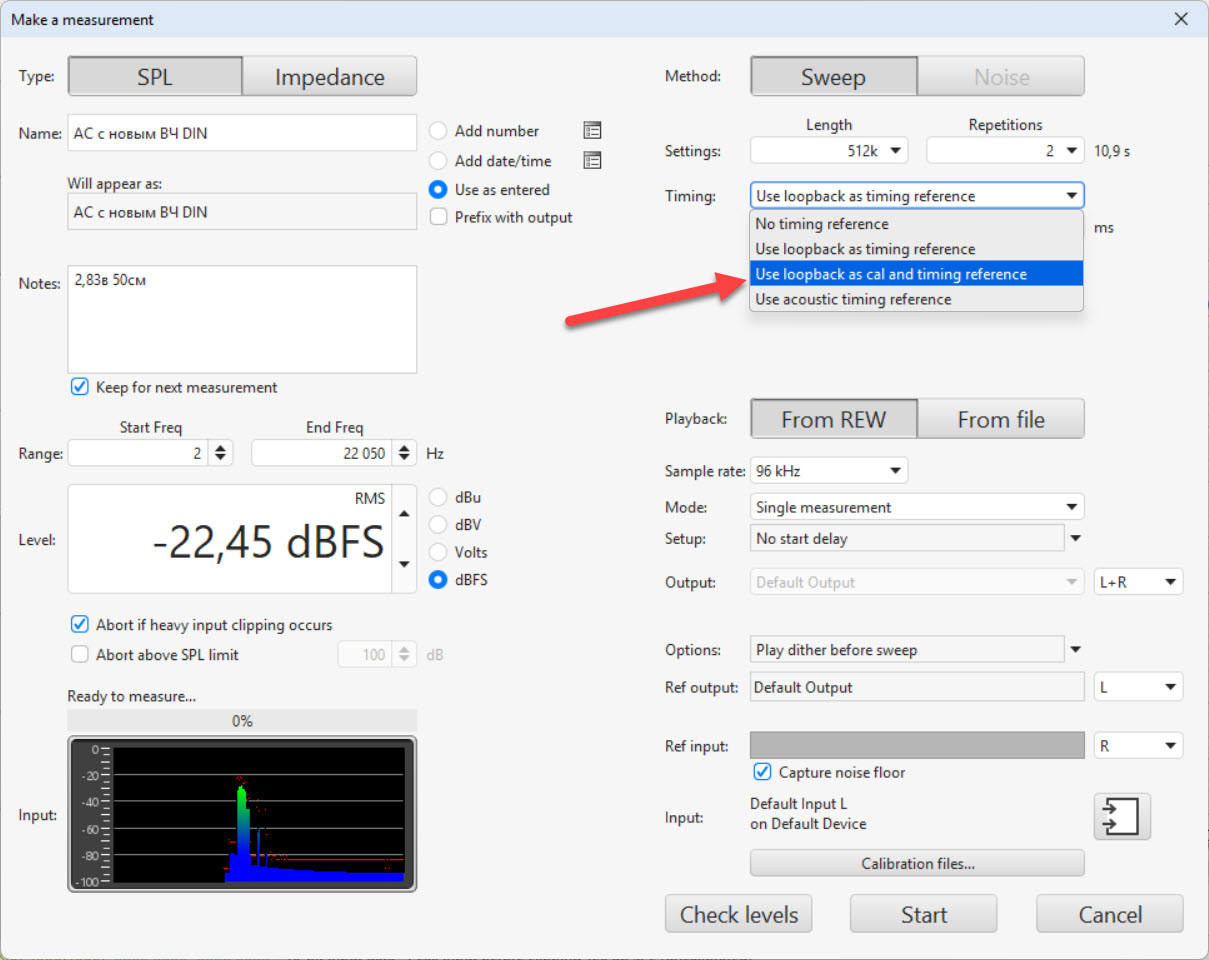Click the Name input field
The height and width of the screenshot is (960, 1209).
pyautogui.click(x=242, y=133)
